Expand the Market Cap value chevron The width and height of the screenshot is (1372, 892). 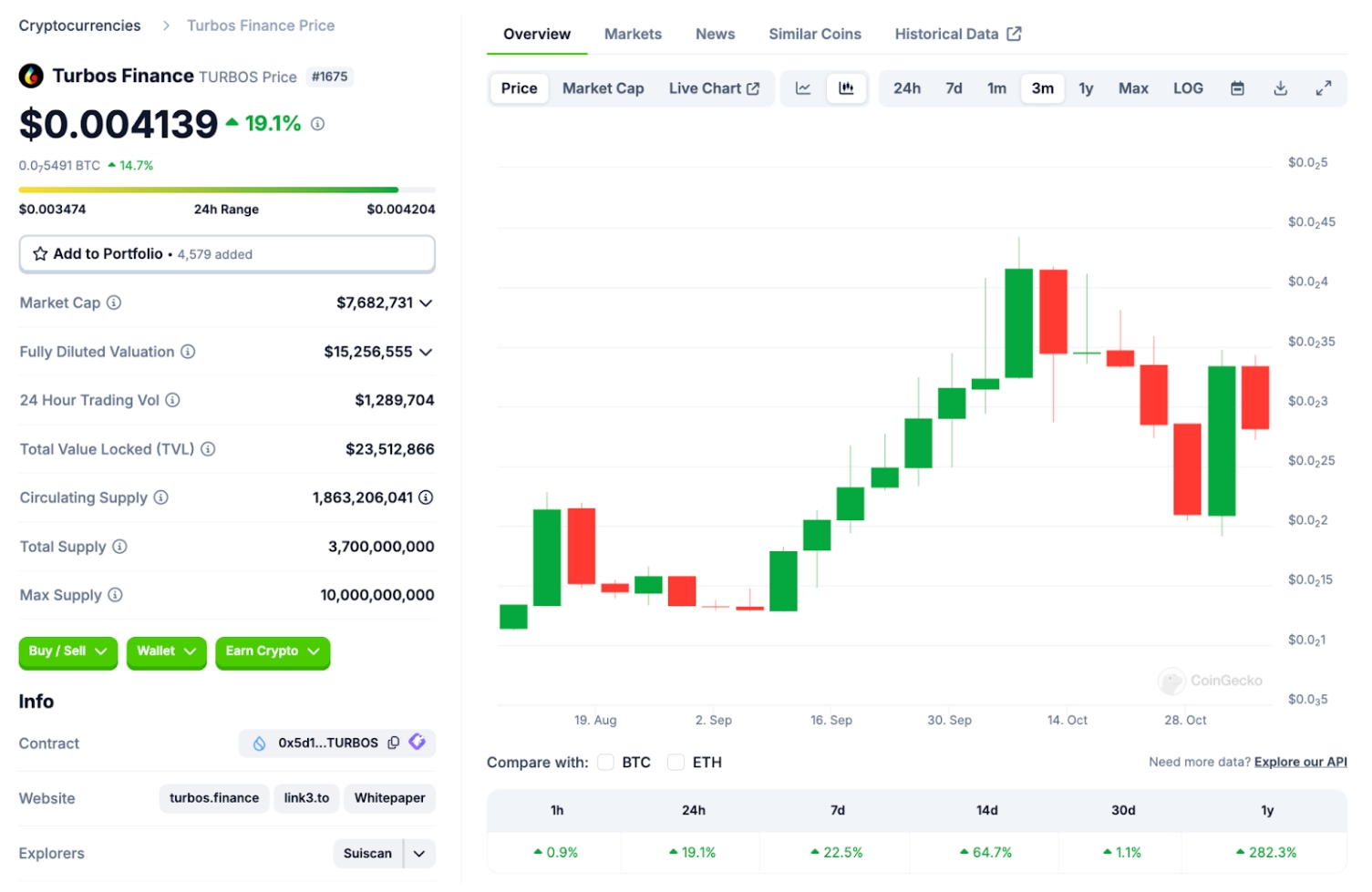426,302
